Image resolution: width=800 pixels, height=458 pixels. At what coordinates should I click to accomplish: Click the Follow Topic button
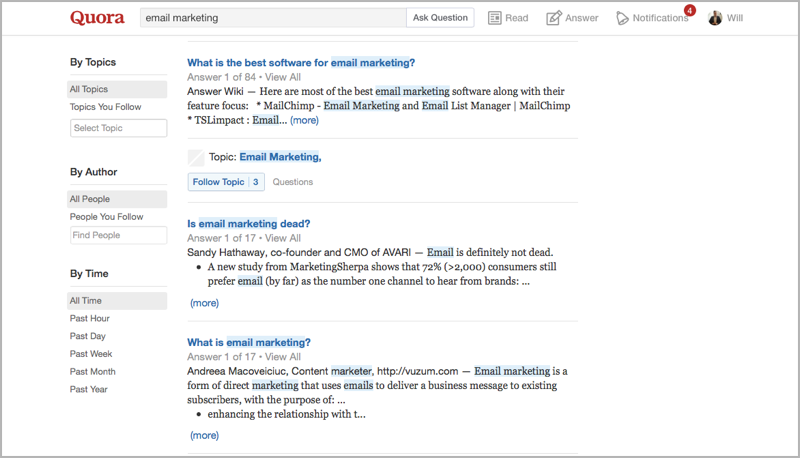[x=226, y=182]
